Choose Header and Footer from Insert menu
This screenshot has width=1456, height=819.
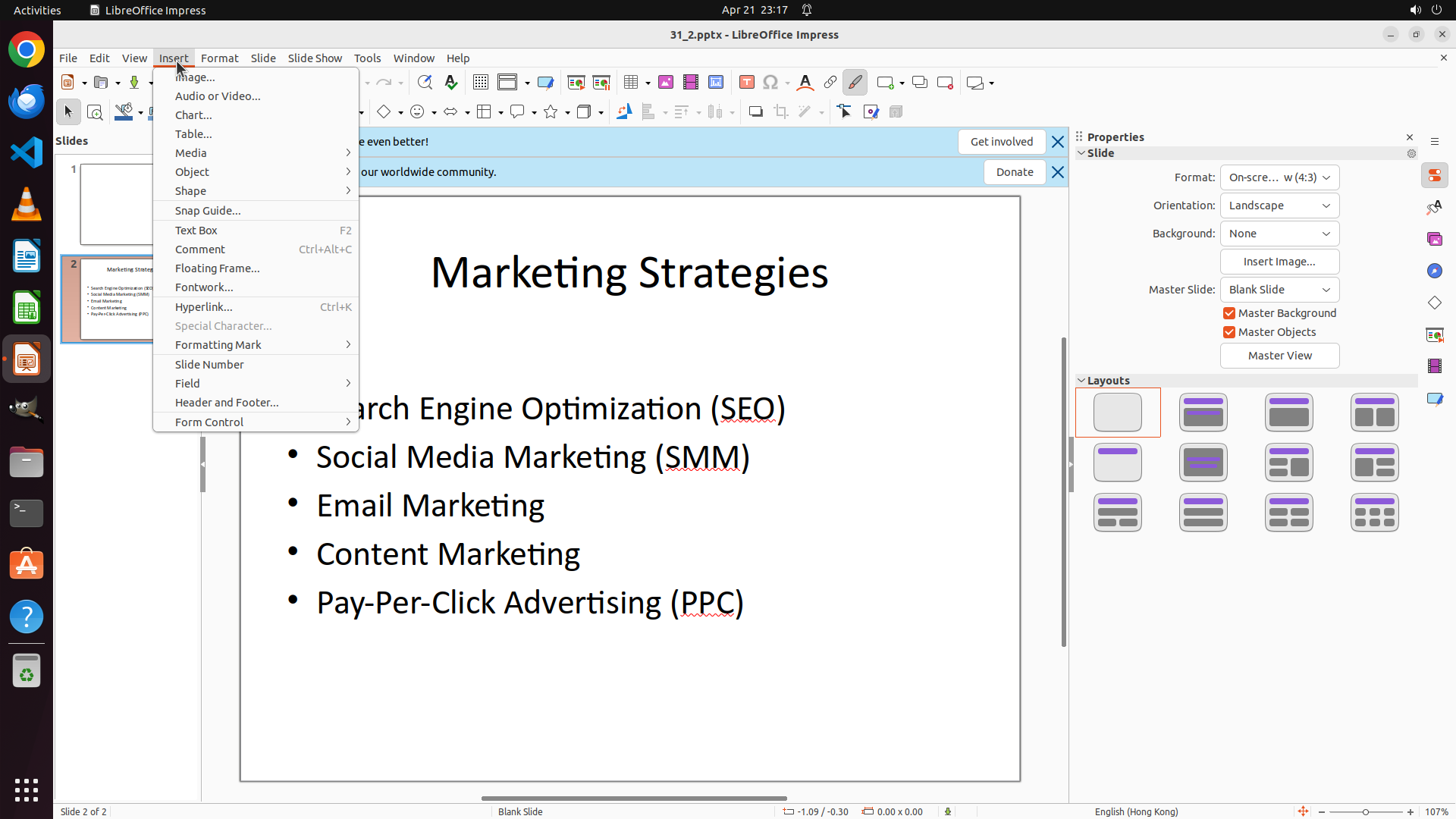tap(227, 403)
